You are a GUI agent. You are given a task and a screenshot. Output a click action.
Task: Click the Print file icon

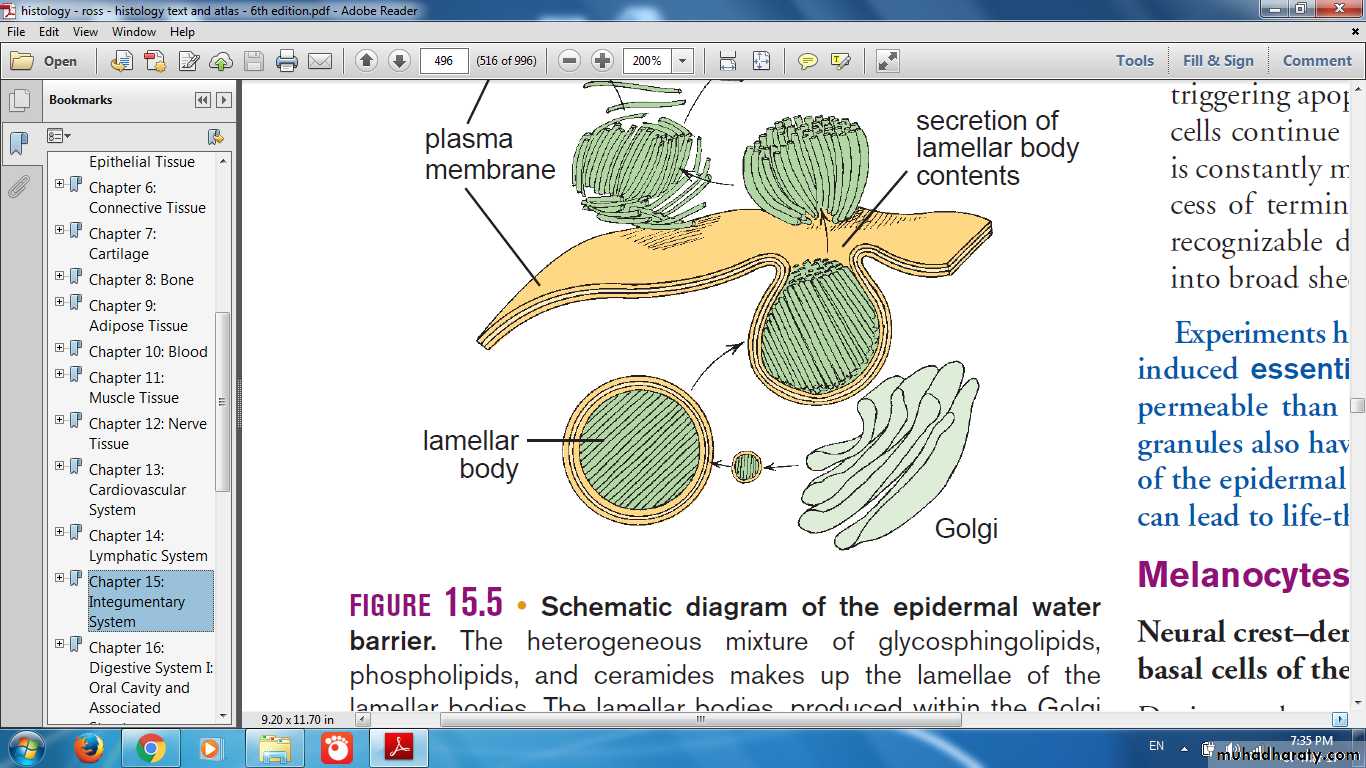pyautogui.click(x=287, y=61)
